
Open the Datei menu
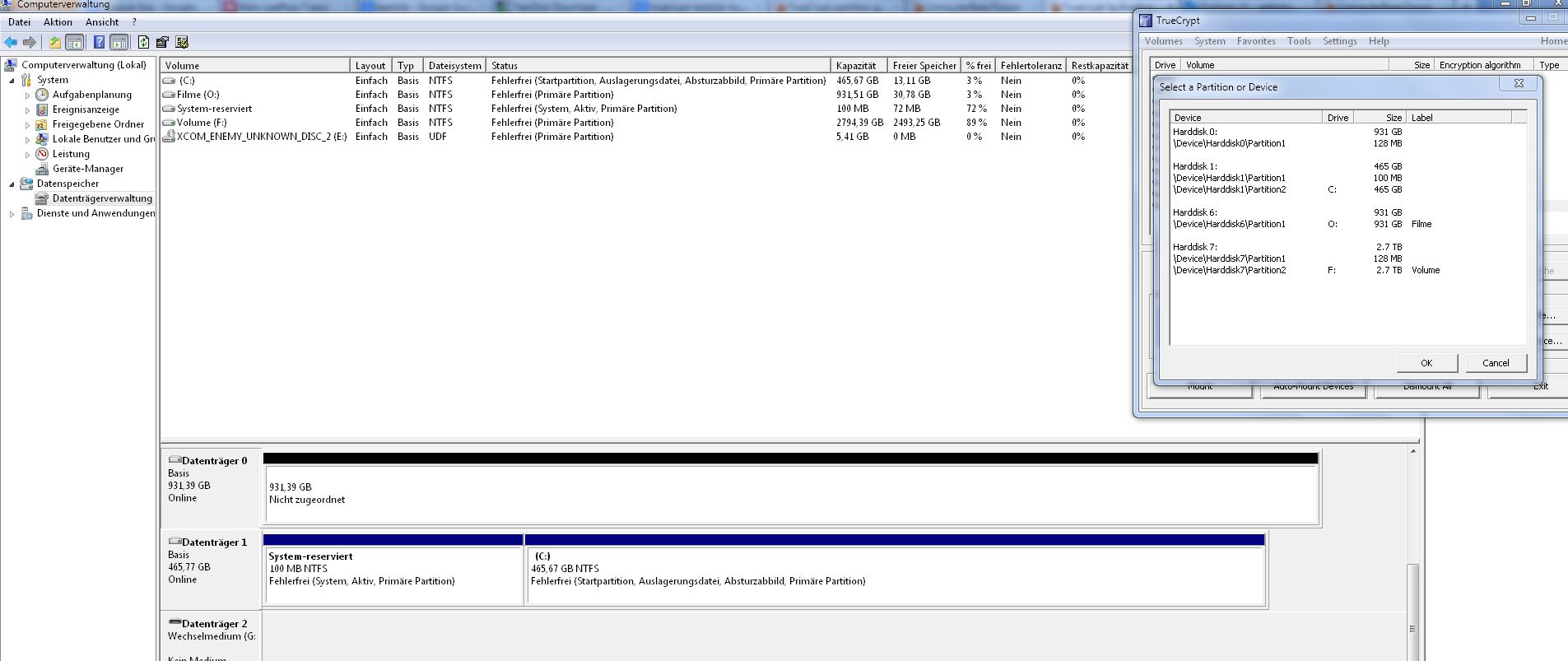coord(19,22)
